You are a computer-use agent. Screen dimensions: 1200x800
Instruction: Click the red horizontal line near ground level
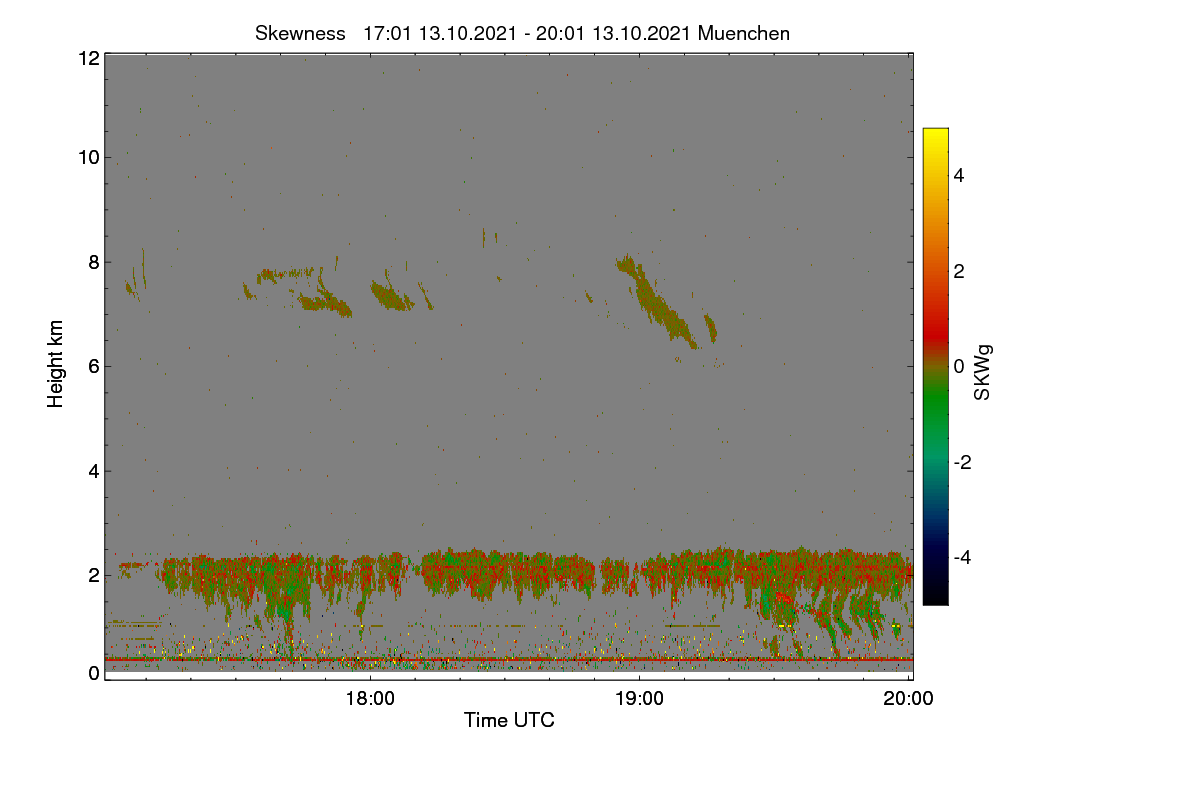point(508,660)
